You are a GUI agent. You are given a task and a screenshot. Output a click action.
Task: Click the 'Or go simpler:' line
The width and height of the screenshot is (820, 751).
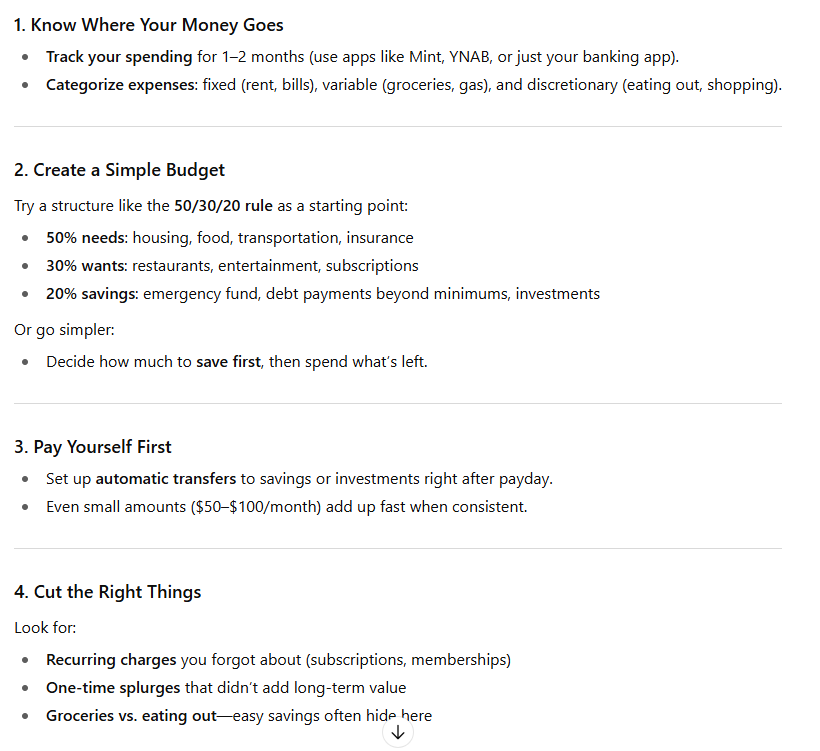tap(64, 330)
